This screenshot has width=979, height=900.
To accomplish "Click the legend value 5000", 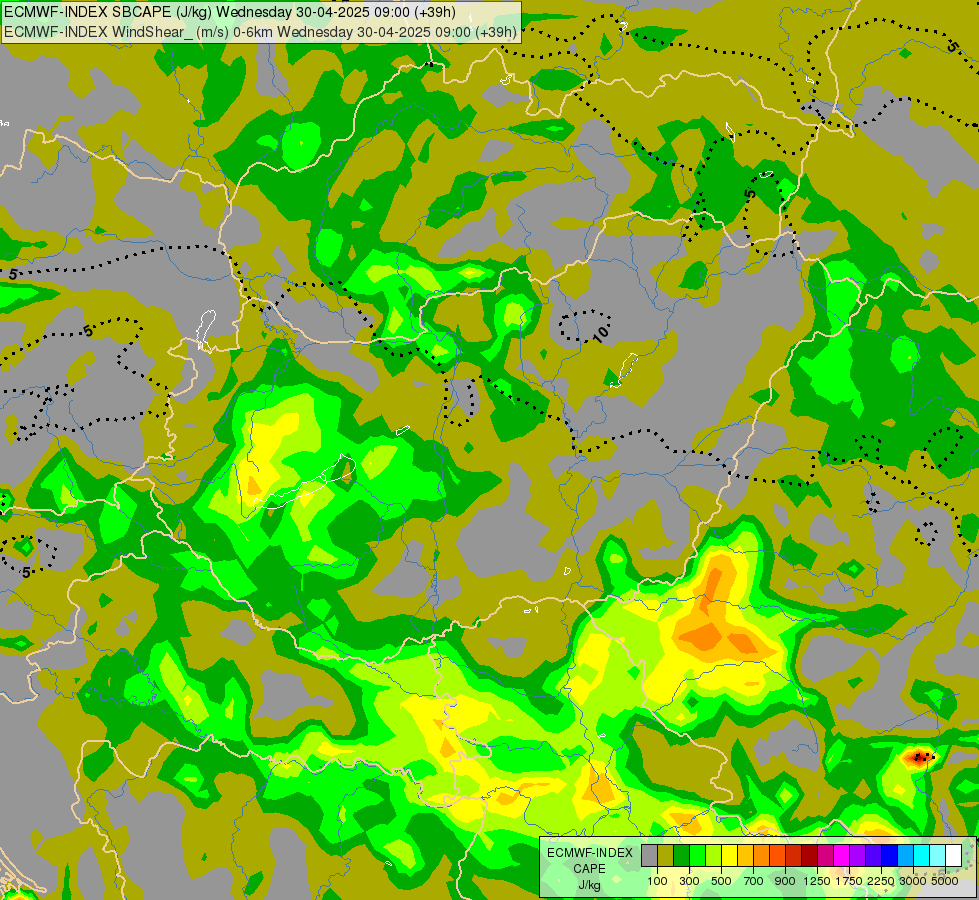I will click(x=945, y=881).
